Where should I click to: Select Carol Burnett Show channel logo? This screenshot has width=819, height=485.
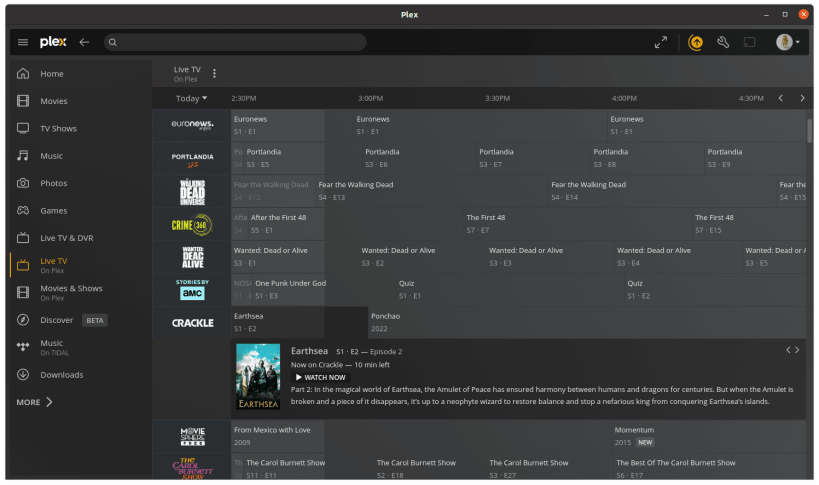tap(192, 467)
